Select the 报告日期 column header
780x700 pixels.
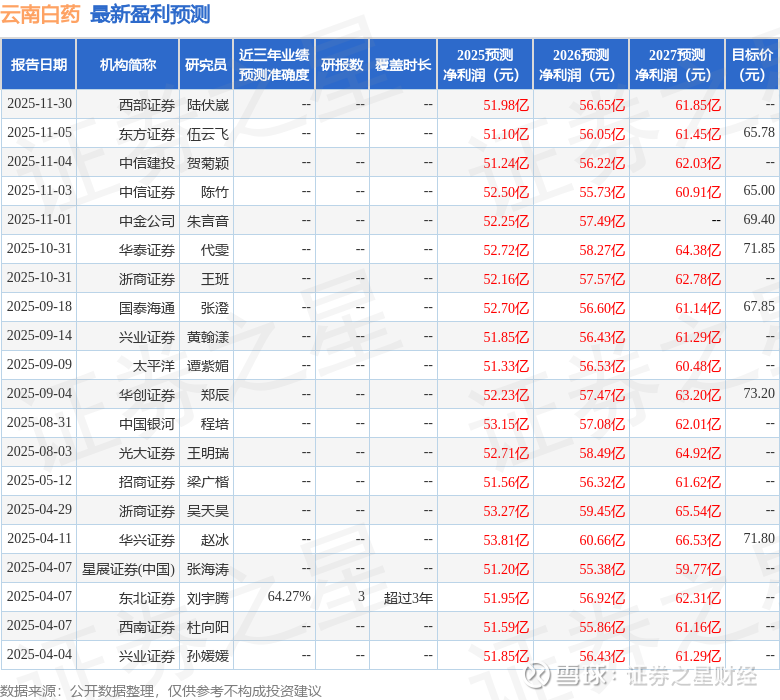point(39,65)
